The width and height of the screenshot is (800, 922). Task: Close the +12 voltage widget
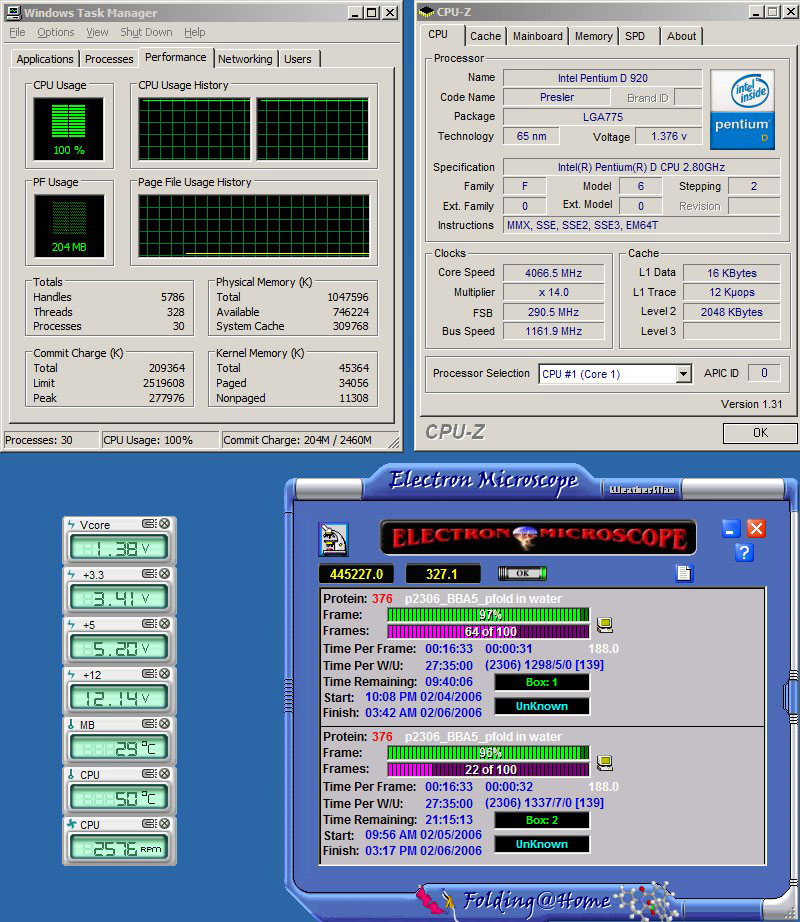165,673
